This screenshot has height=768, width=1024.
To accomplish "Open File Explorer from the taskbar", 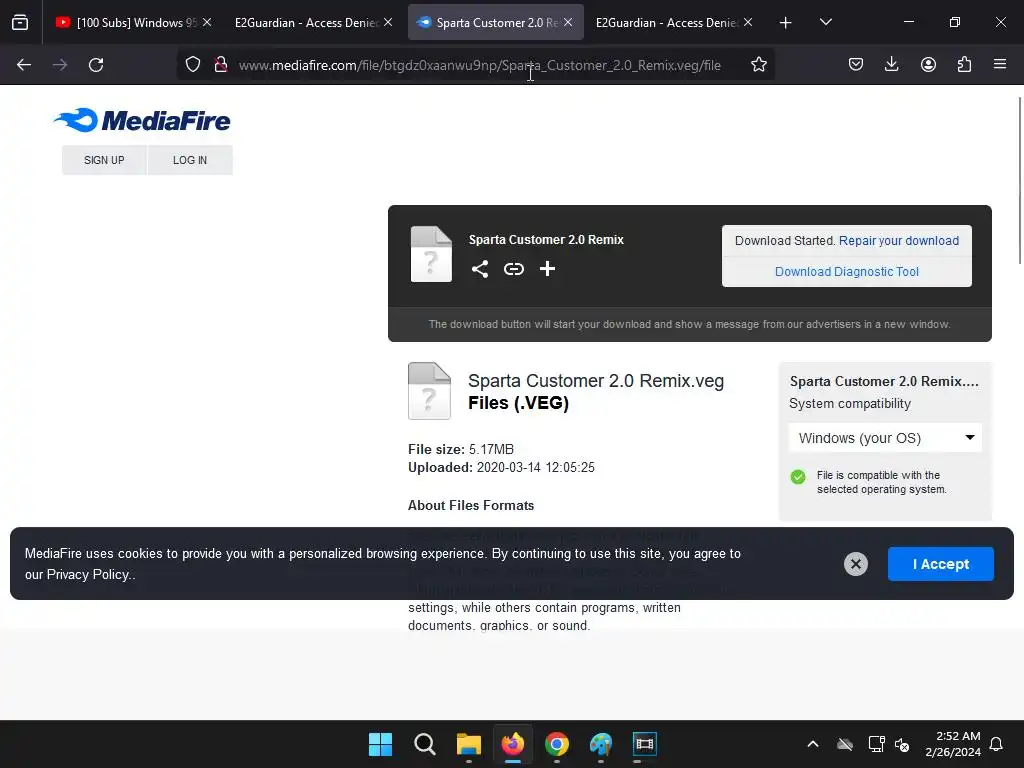I will coord(468,744).
